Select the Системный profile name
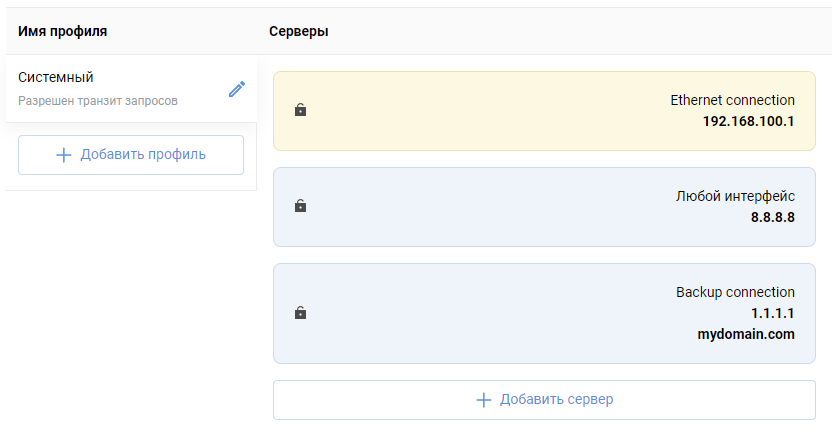The width and height of the screenshot is (832, 435). (56, 77)
